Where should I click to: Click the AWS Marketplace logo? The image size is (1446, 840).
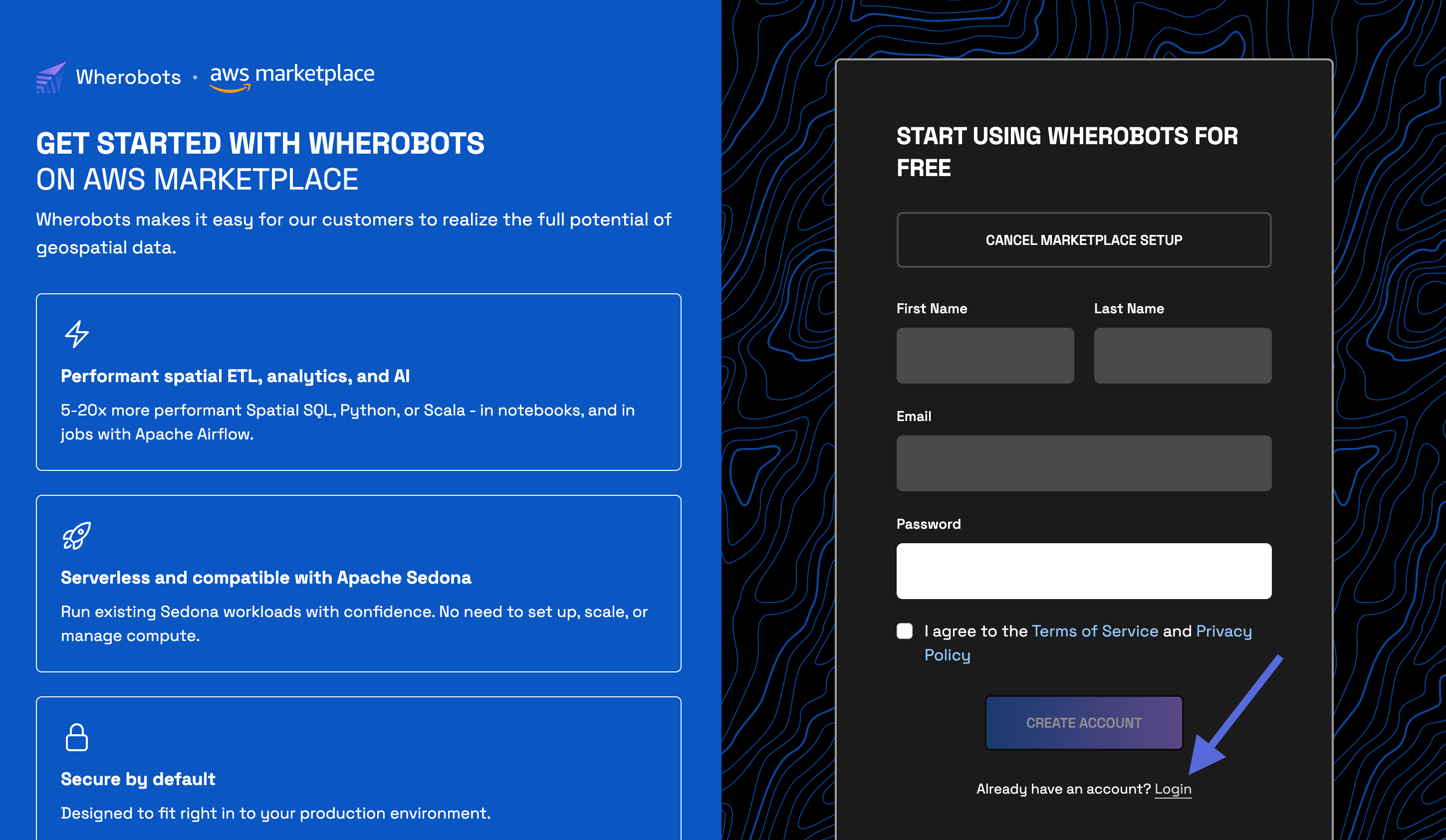click(x=291, y=77)
